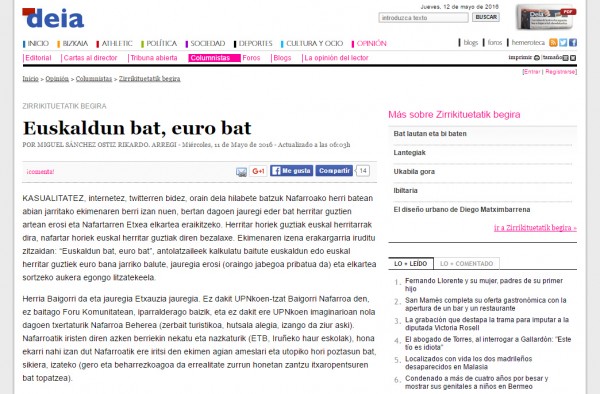600x394 pixels.
Task: Click the Facebook Me gusta button
Action: point(292,171)
